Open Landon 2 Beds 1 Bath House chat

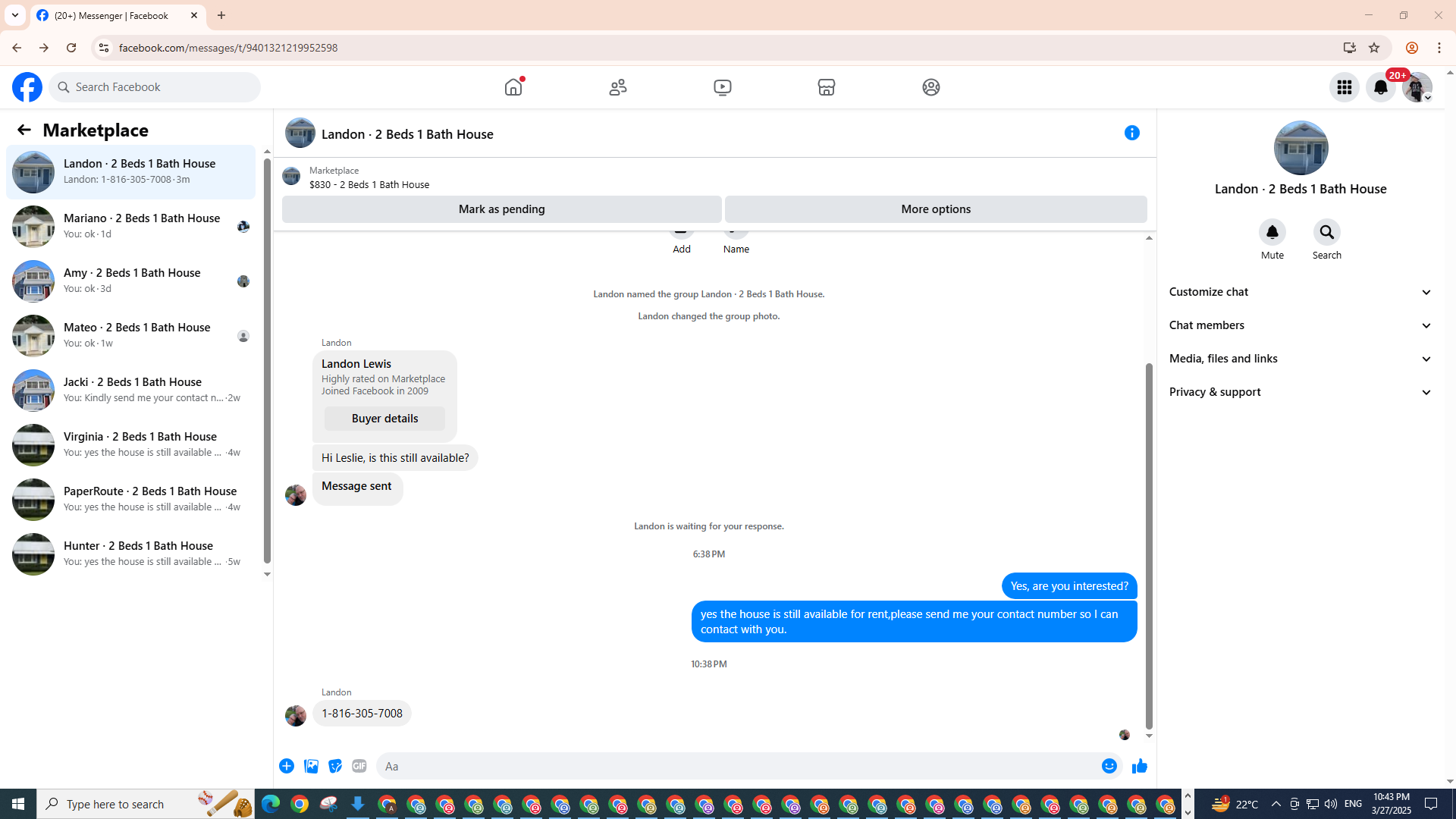[131, 171]
